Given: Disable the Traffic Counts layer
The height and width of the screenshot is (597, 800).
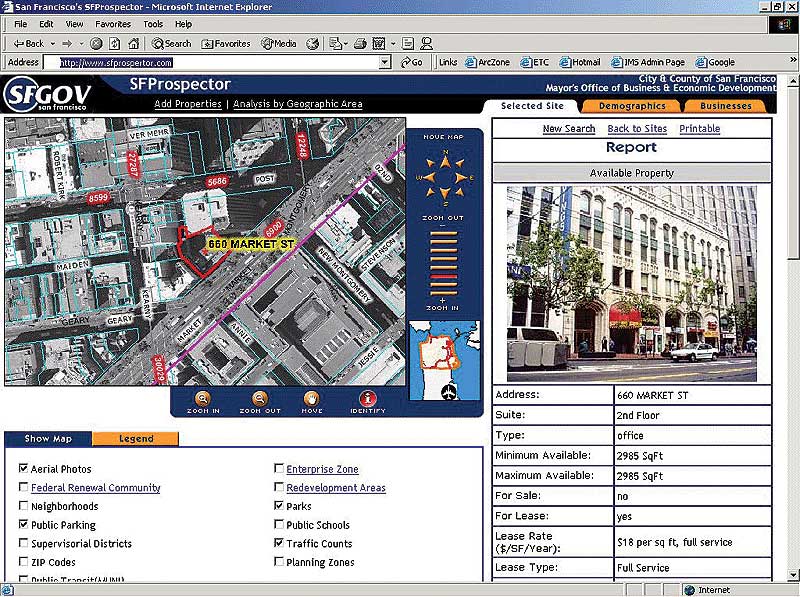Looking at the screenshot, I should (279, 543).
